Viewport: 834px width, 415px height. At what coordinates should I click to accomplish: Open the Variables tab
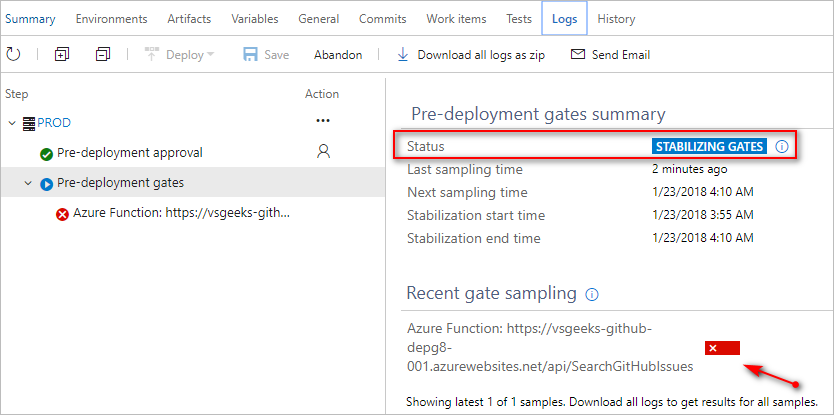tap(255, 19)
